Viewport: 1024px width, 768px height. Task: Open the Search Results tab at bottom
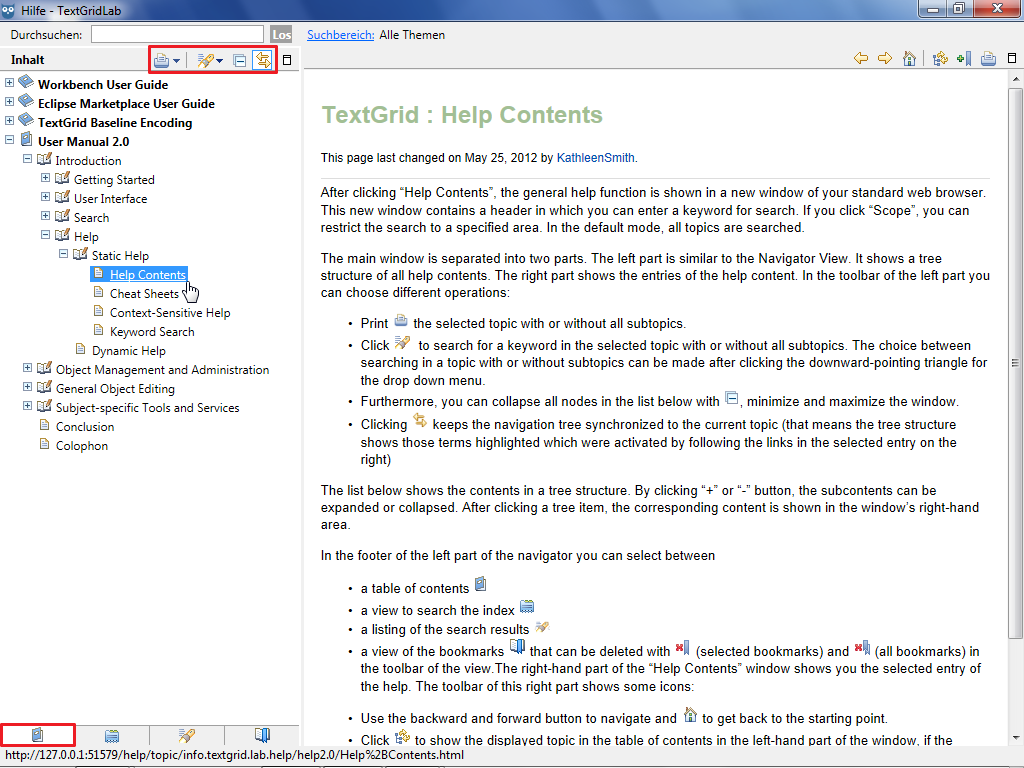coord(187,736)
